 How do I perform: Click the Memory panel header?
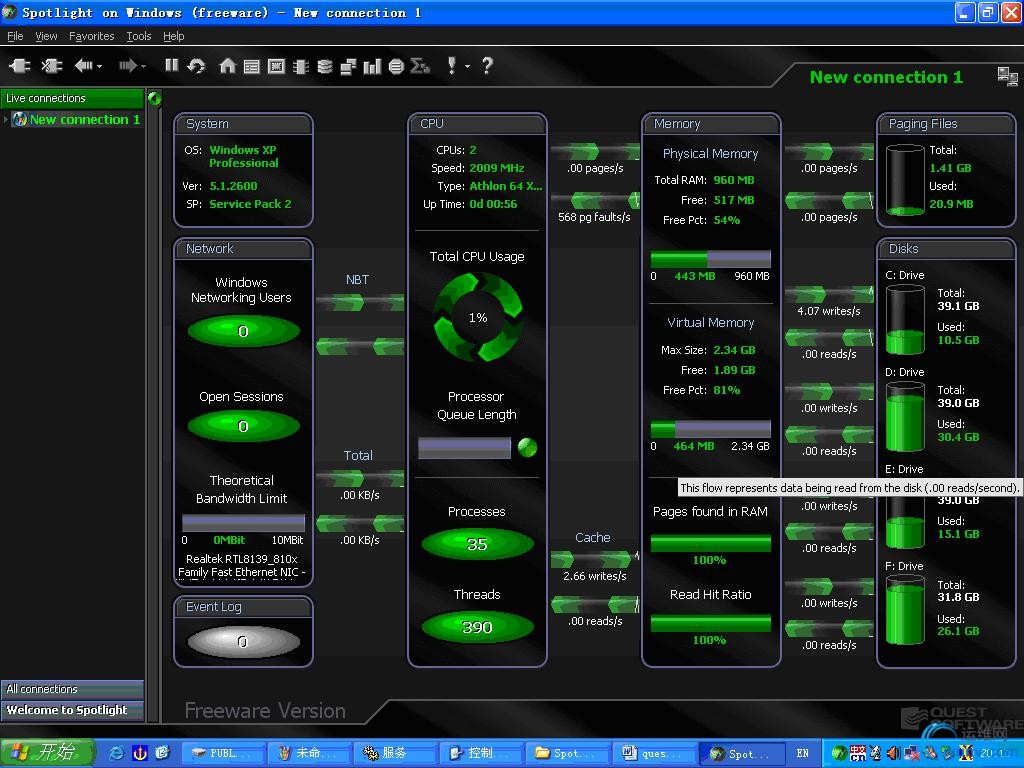pos(711,123)
